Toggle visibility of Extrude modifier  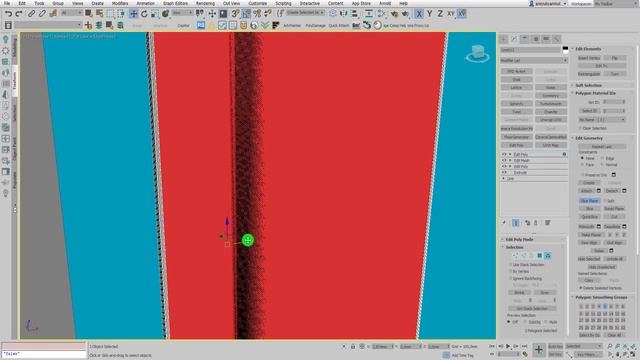coord(504,173)
